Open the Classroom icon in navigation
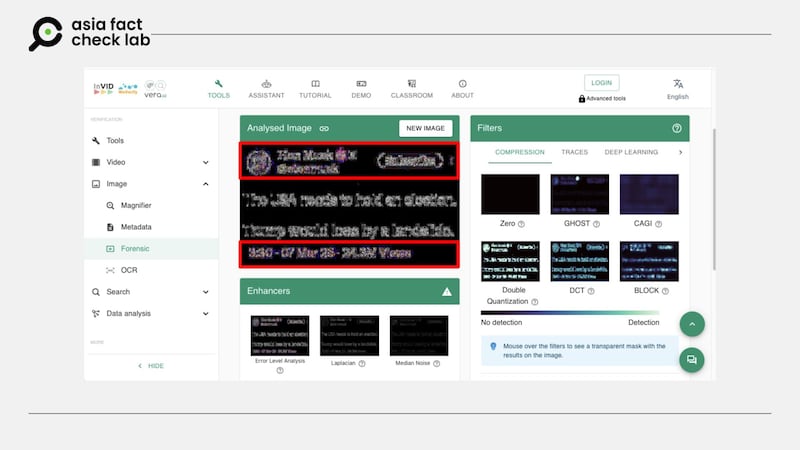This screenshot has height=450, width=800. pyautogui.click(x=411, y=84)
